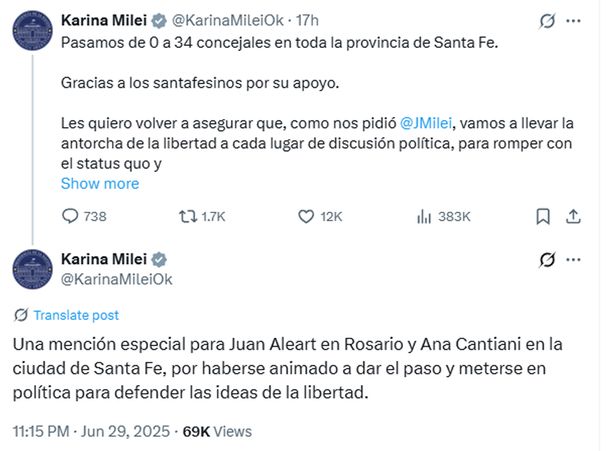This screenshot has width=610, height=451.
Task: Click the Karina Milei name in first post
Action: point(103,20)
